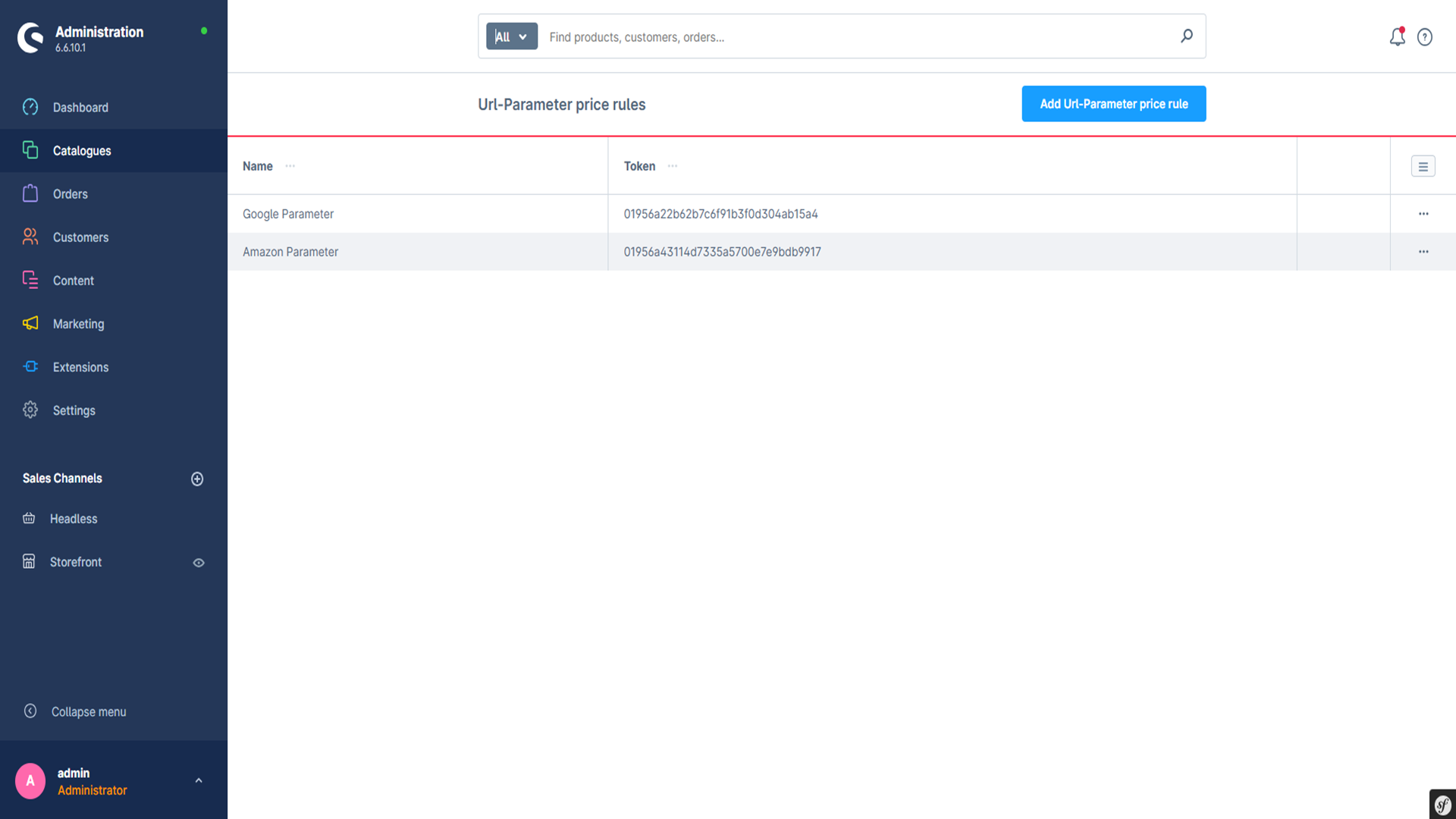The width and height of the screenshot is (1456, 819).
Task: Open the Marketing megaphone icon
Action: tap(30, 323)
